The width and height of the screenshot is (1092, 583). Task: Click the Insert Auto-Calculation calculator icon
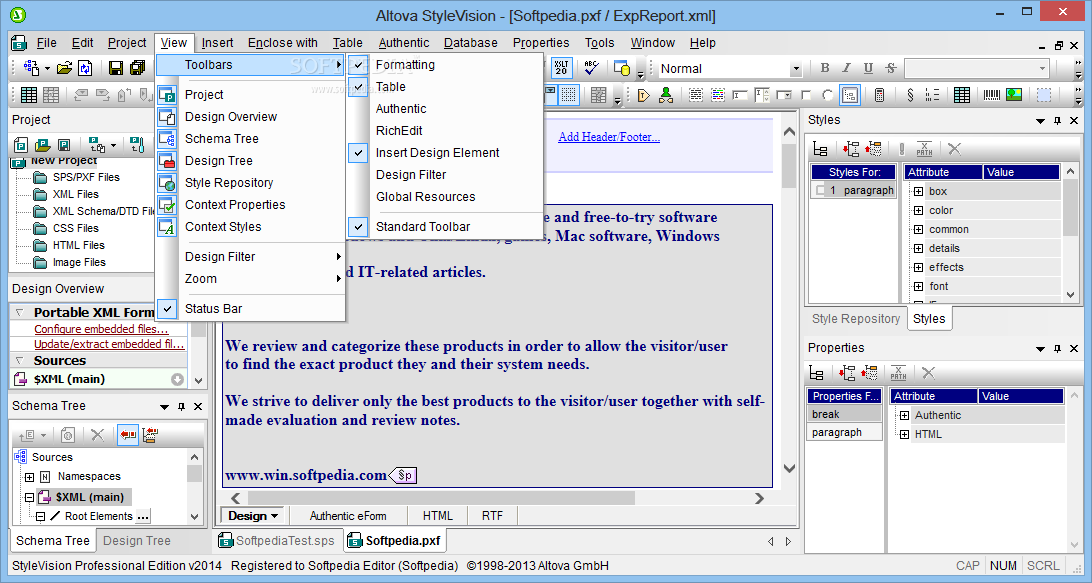coord(879,95)
